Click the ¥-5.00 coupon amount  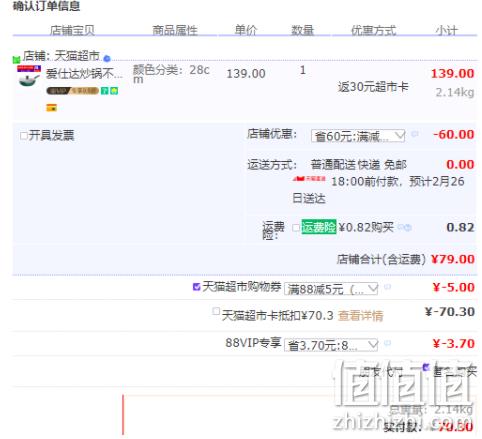[453, 287]
